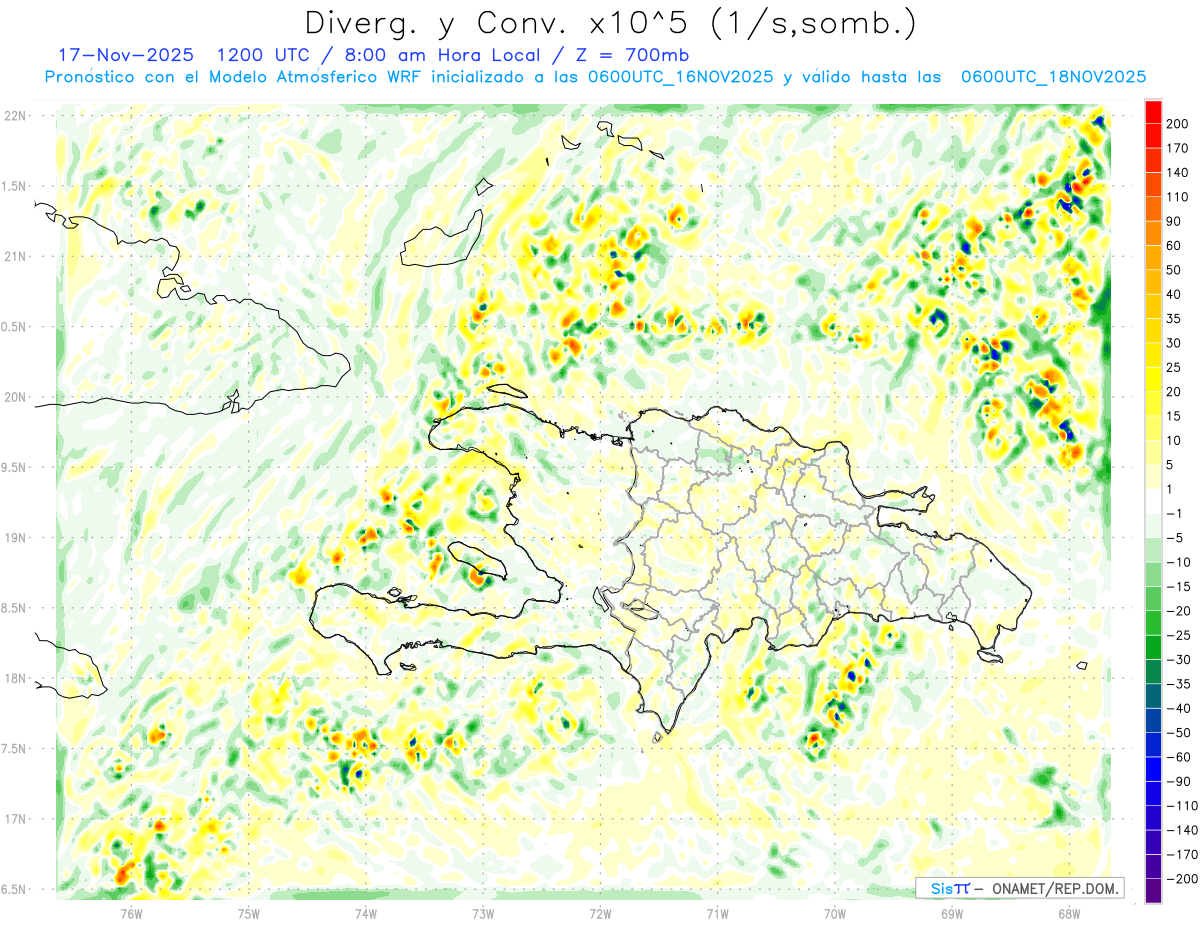Click the '-50' value on the colorbar
This screenshot has width=1200, height=927.
[1178, 733]
